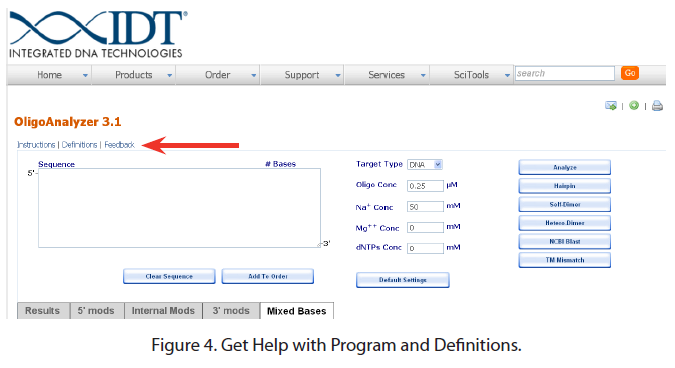675x368 pixels.
Task: Click the Clear Sequence button
Action: click(169, 276)
